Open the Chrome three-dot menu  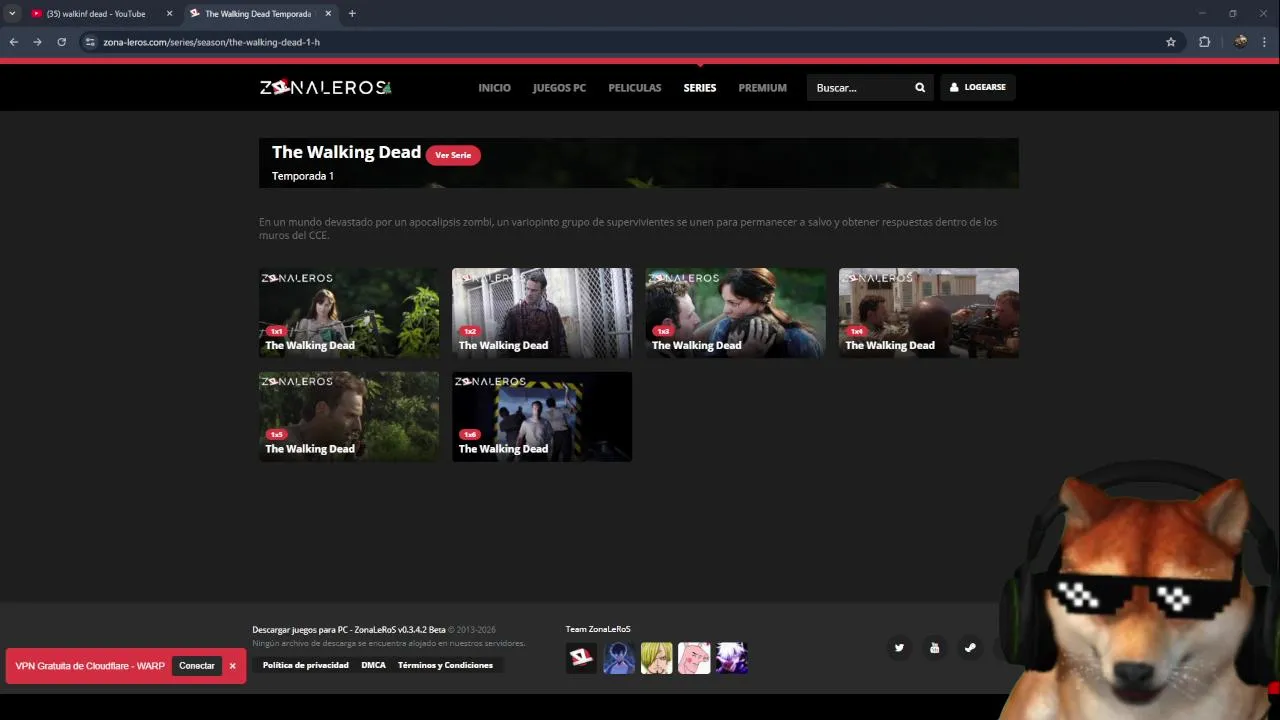pos(1265,42)
